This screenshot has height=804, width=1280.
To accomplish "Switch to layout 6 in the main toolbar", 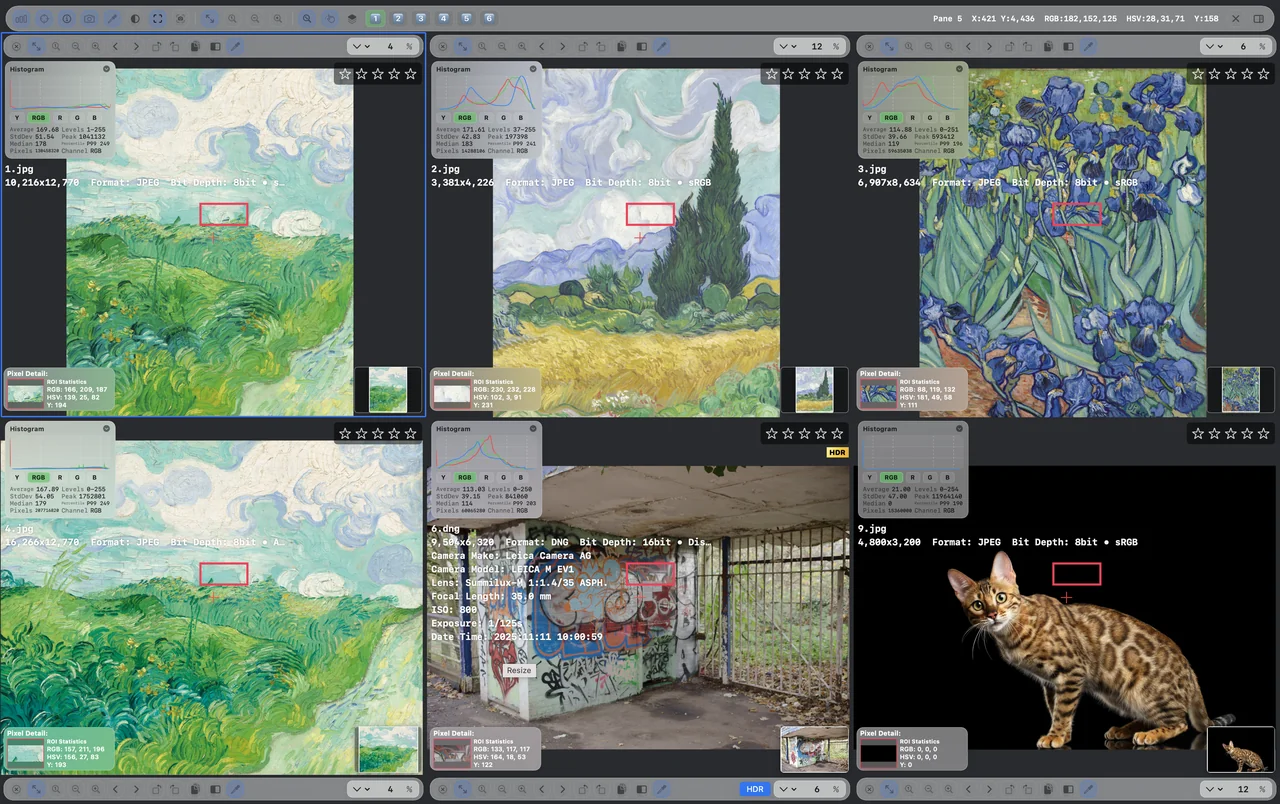I will pyautogui.click(x=489, y=19).
